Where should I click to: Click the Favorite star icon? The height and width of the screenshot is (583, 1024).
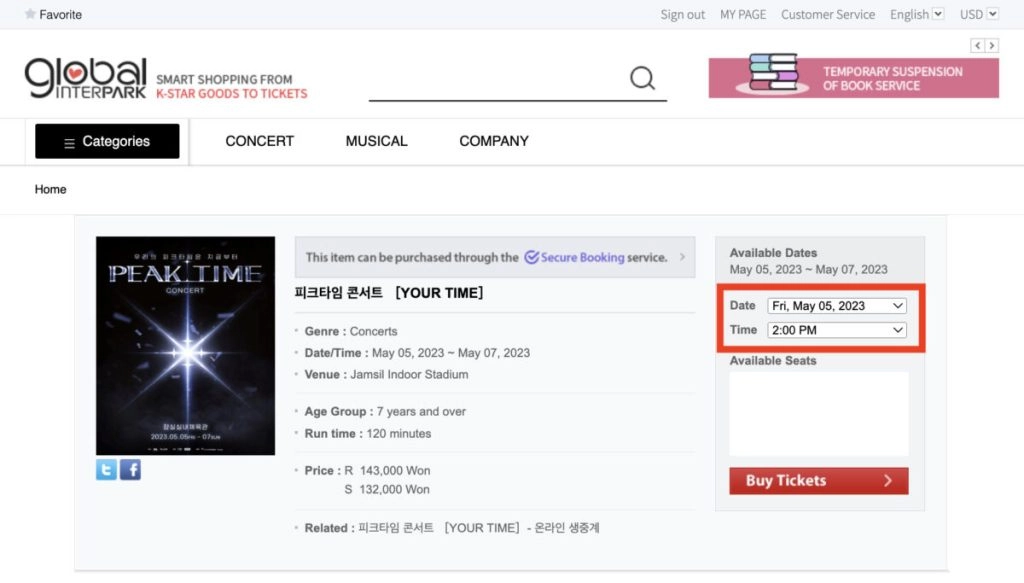[x=30, y=14]
